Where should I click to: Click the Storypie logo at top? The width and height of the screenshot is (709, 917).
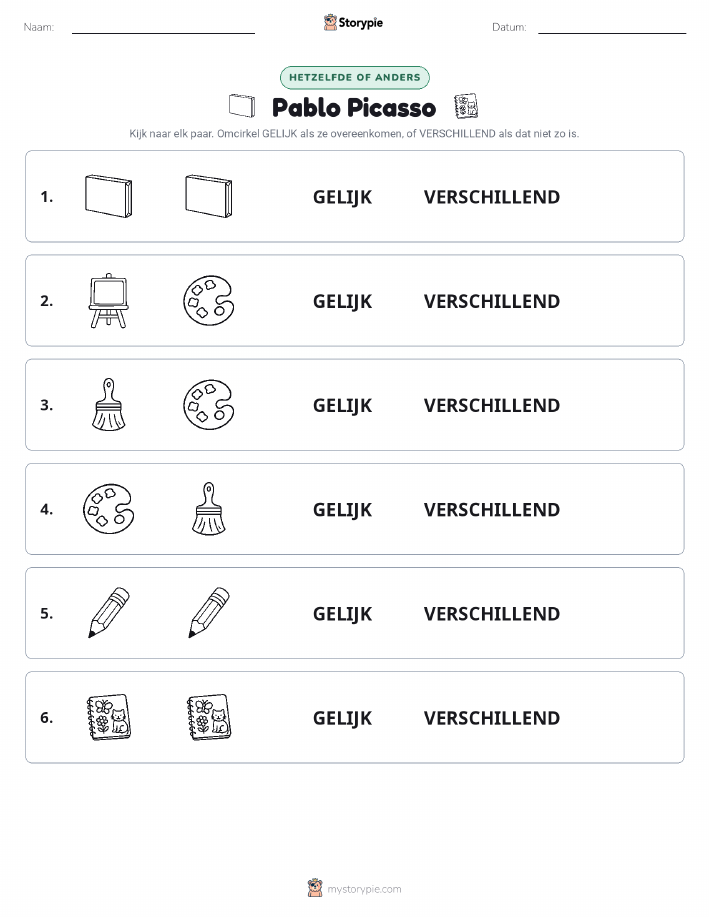(x=353, y=23)
